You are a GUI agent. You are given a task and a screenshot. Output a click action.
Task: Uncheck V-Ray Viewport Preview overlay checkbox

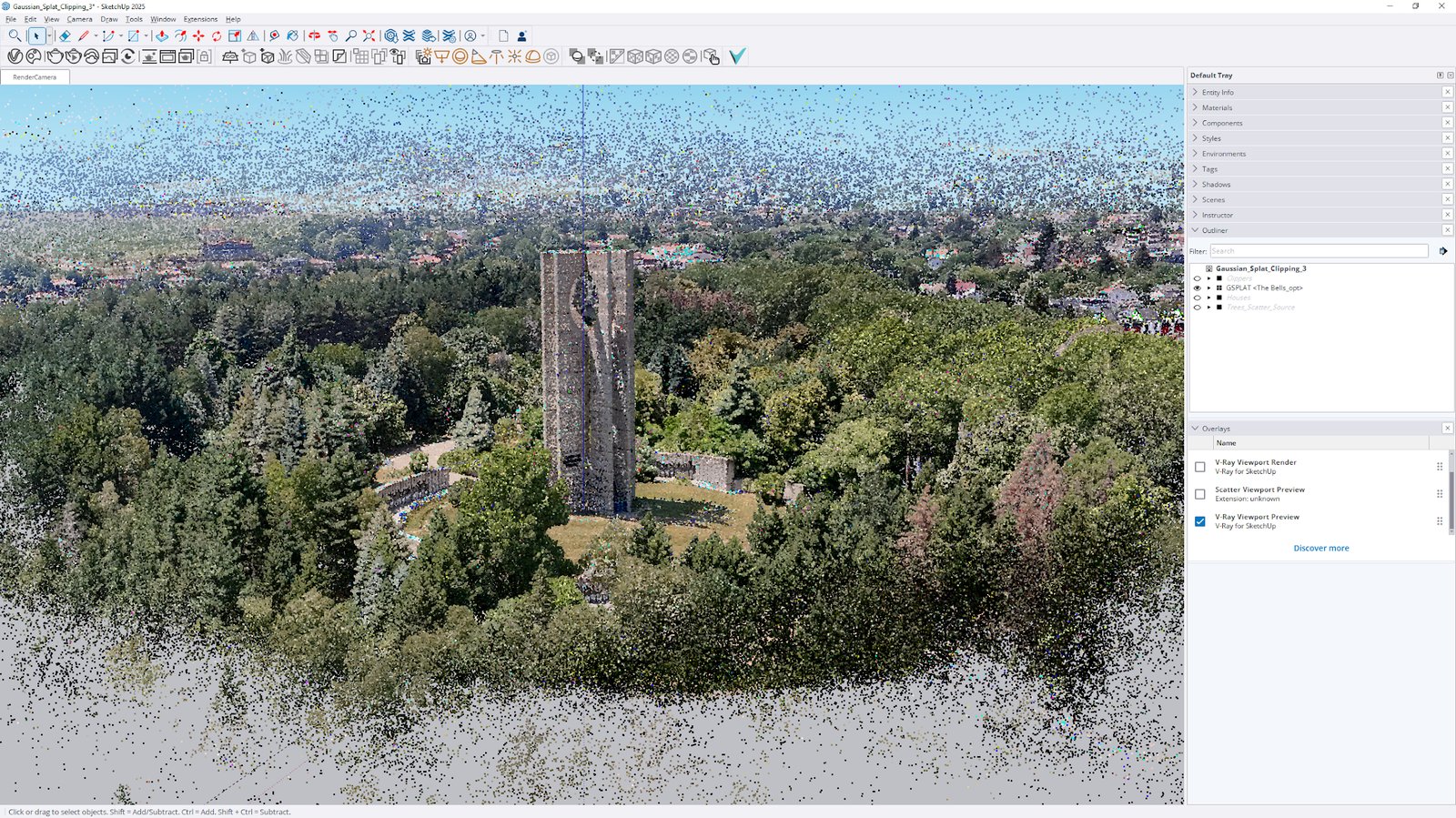tap(1200, 521)
